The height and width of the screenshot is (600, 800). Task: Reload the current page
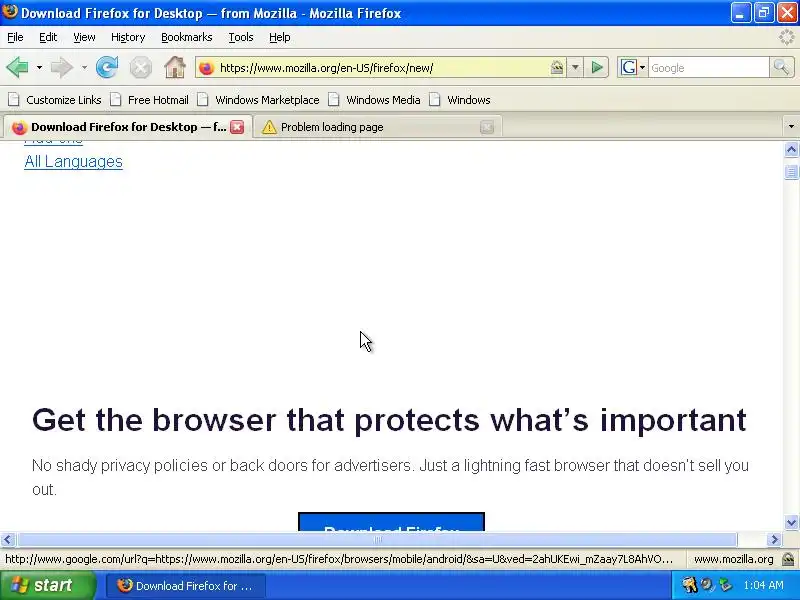[107, 67]
